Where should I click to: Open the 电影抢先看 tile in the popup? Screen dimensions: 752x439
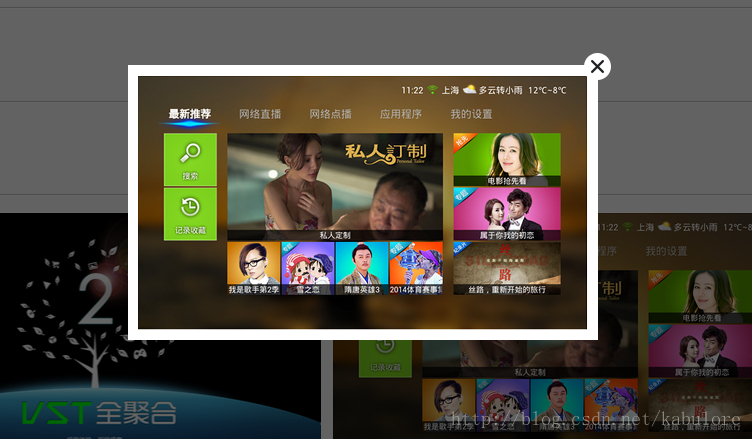point(507,160)
